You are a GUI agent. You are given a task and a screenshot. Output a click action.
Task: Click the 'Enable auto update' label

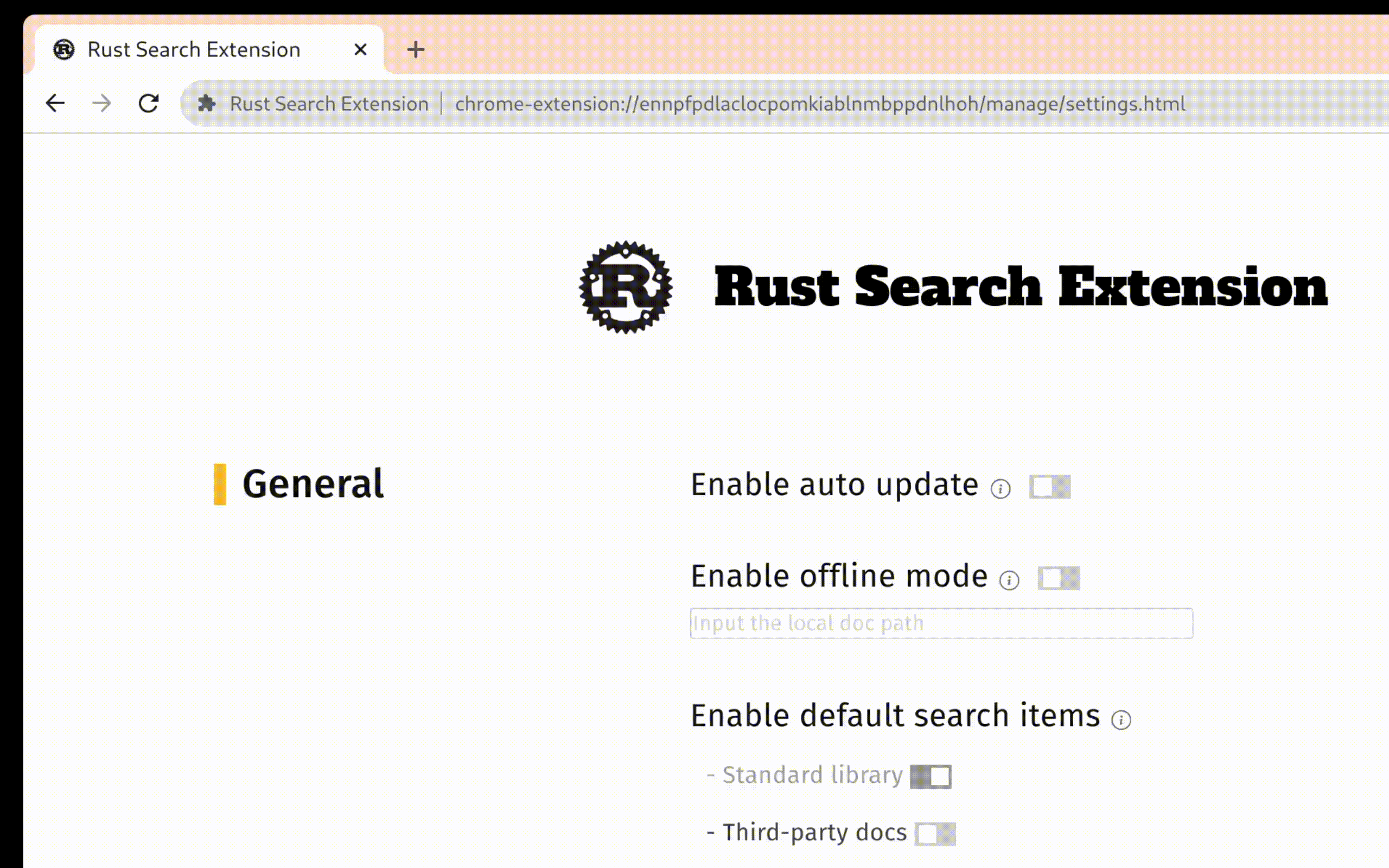click(834, 485)
